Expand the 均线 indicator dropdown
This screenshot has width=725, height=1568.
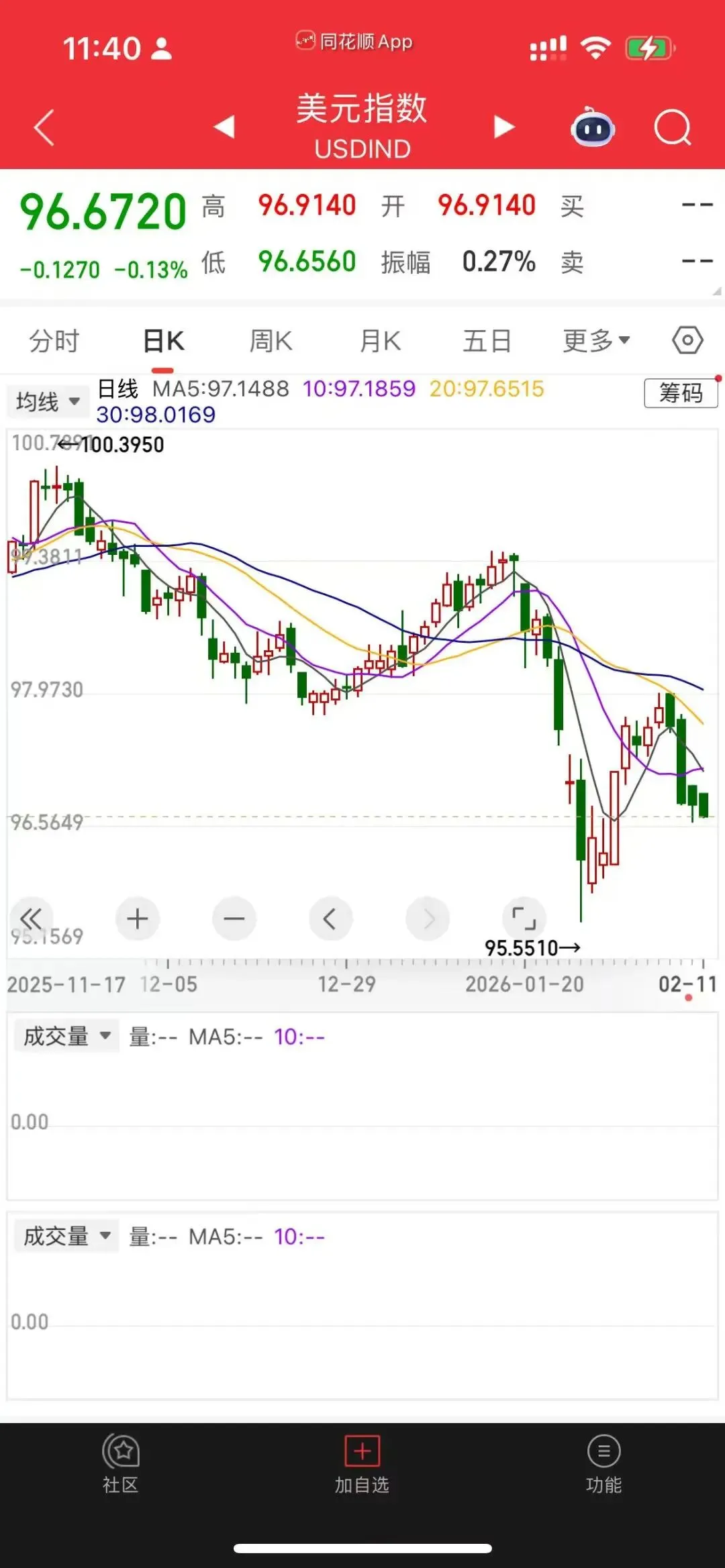click(x=48, y=402)
